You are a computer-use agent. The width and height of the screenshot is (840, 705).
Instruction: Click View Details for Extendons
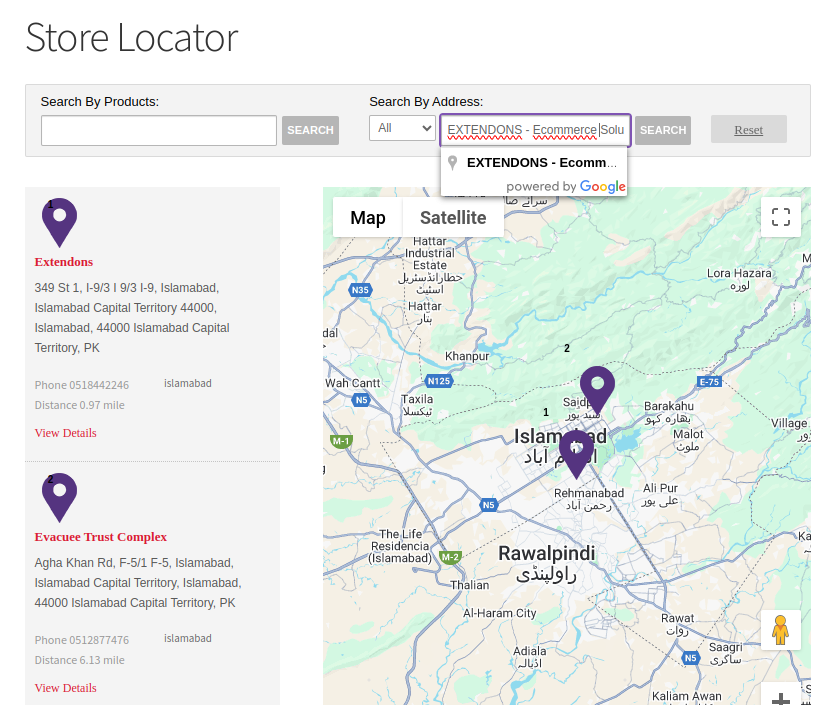(x=65, y=432)
